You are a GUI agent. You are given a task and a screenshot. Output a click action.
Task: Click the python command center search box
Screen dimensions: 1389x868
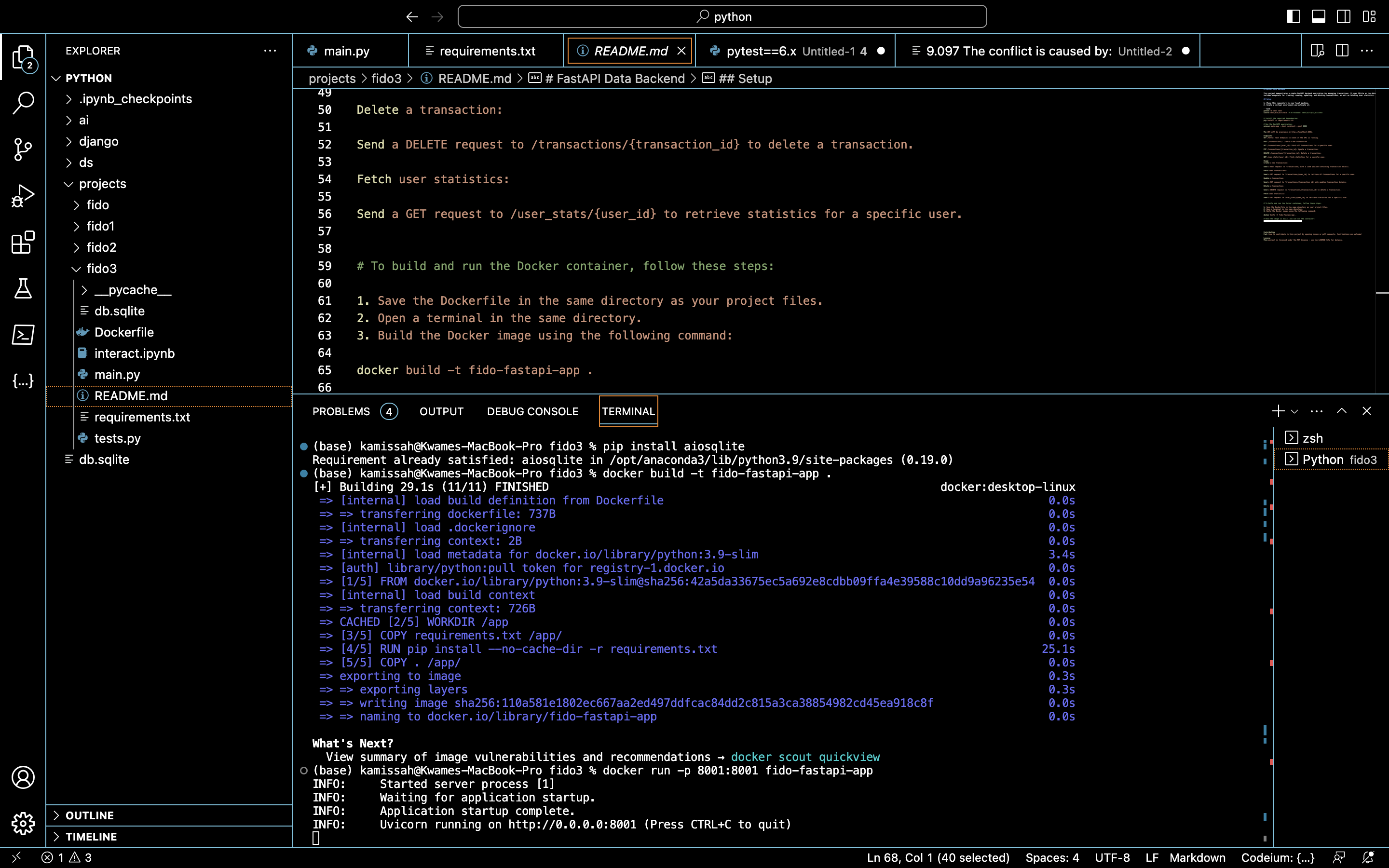coord(722,17)
